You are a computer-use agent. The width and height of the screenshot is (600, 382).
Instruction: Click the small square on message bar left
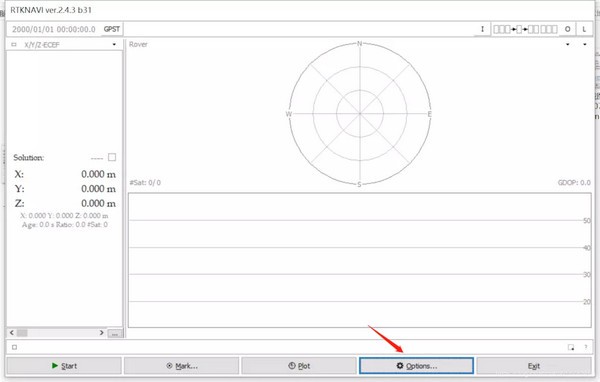coord(14,347)
